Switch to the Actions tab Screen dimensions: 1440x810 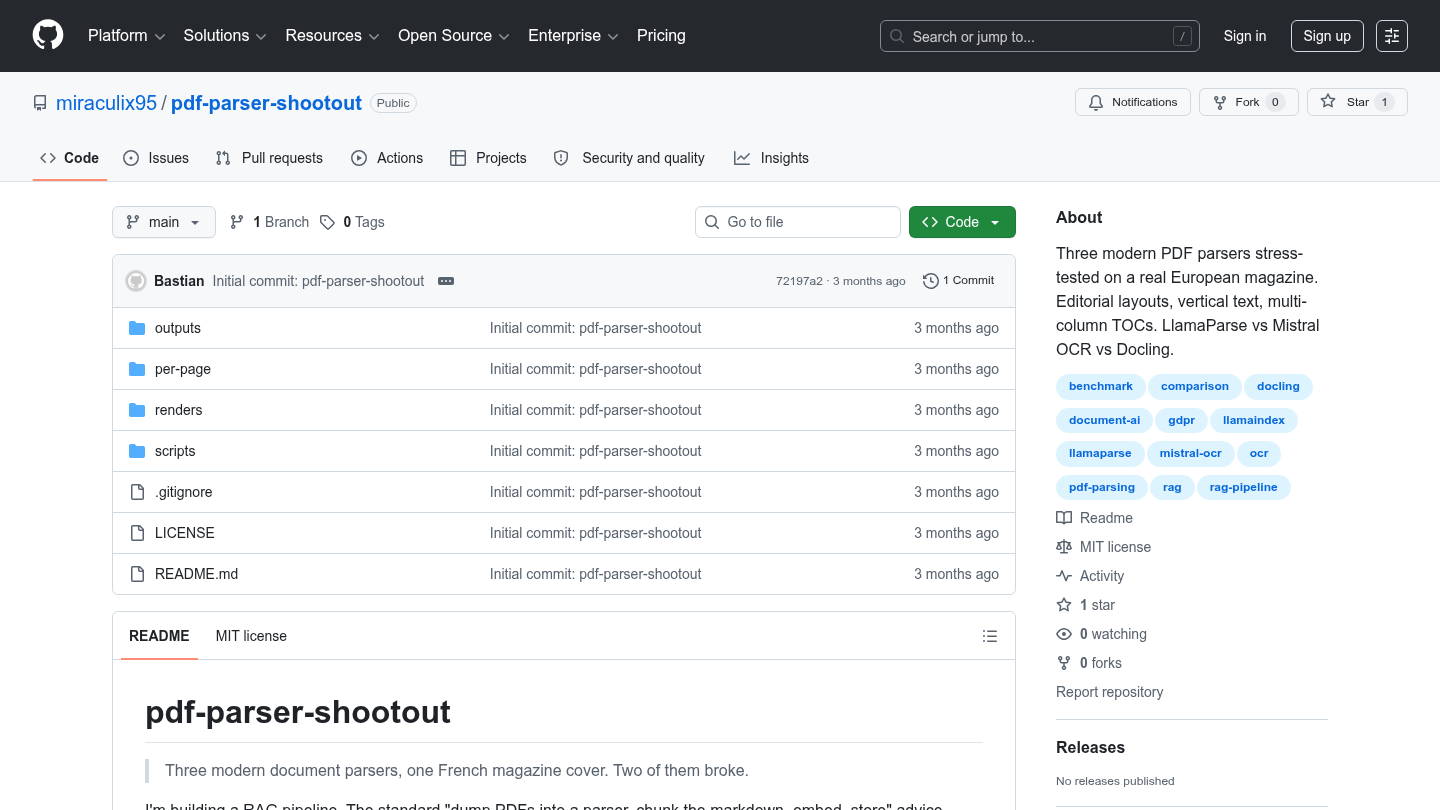387,158
